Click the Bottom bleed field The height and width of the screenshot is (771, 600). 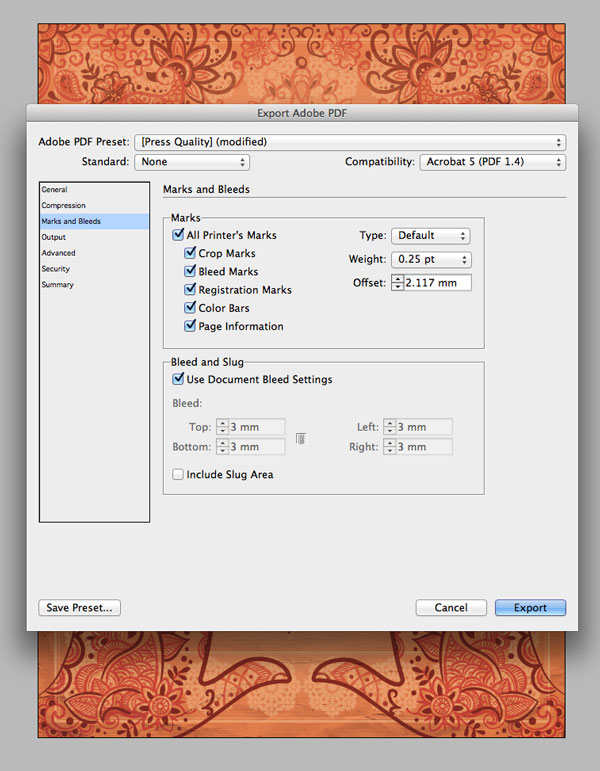257,446
